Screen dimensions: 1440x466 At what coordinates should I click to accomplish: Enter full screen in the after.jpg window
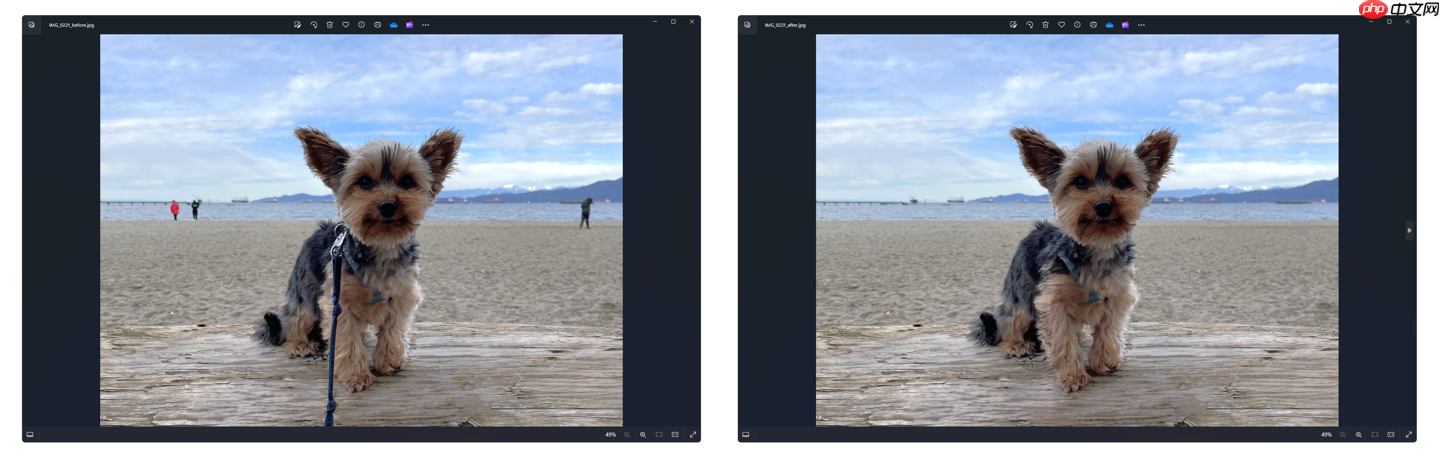(x=1408, y=435)
